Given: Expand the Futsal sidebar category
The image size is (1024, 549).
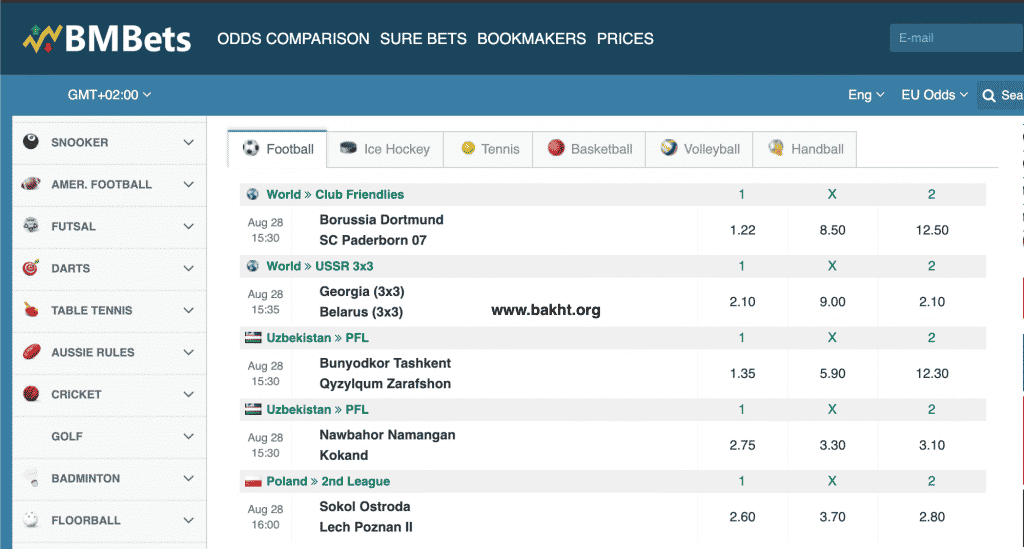Looking at the screenshot, I should [188, 226].
